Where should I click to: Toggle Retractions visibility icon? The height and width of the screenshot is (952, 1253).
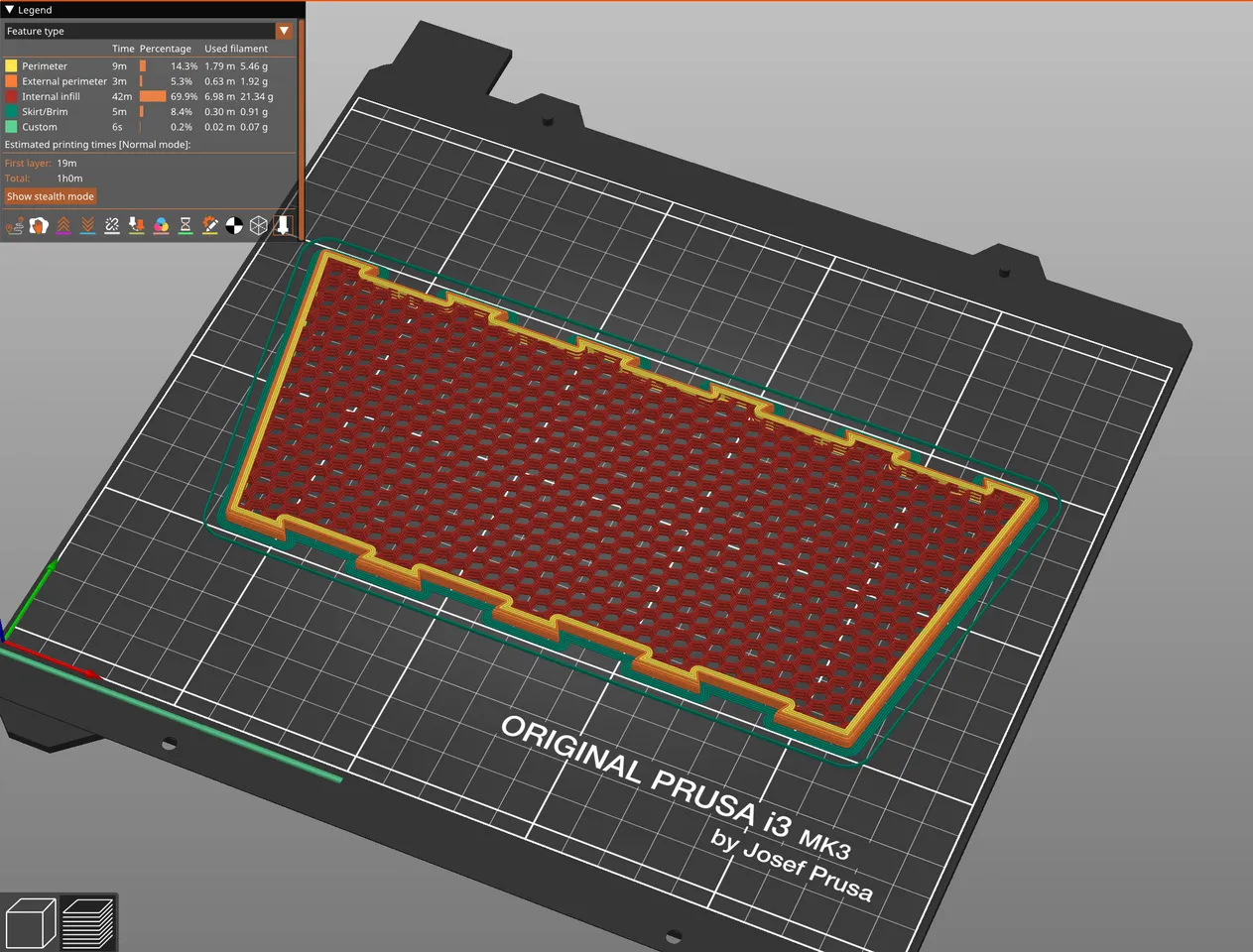pos(63,226)
